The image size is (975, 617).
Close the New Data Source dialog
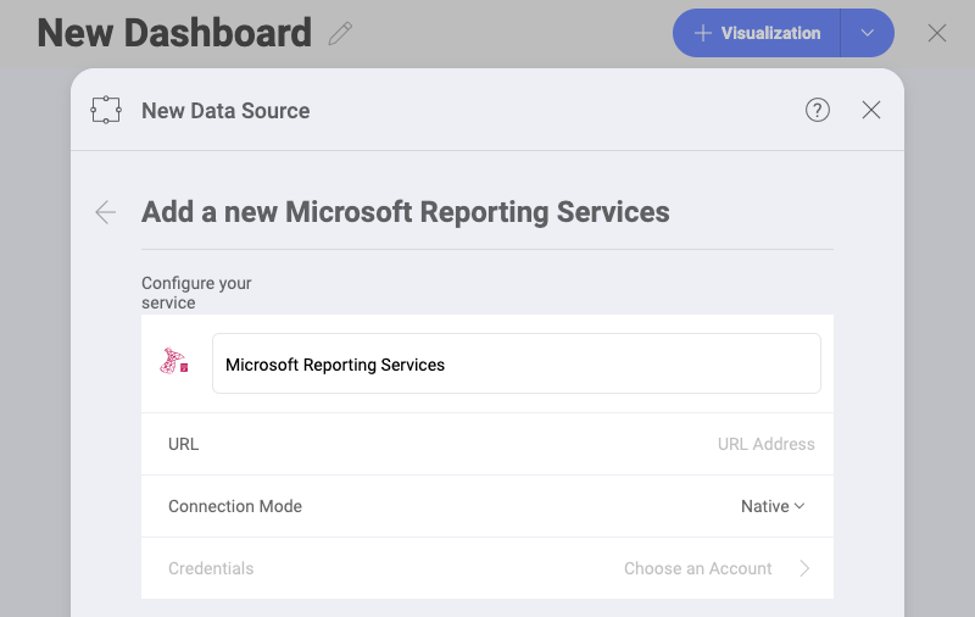coord(871,110)
